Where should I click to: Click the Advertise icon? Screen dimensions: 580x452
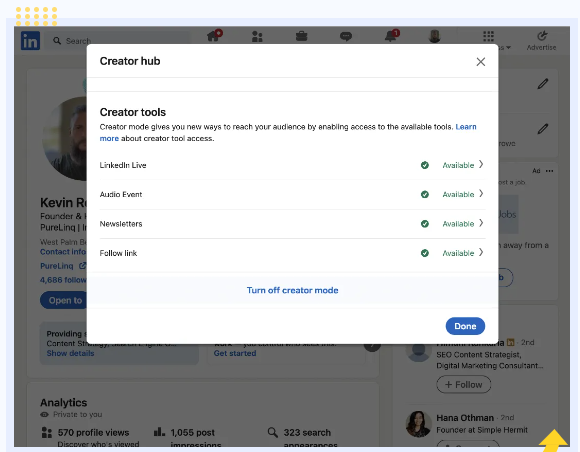(542, 36)
